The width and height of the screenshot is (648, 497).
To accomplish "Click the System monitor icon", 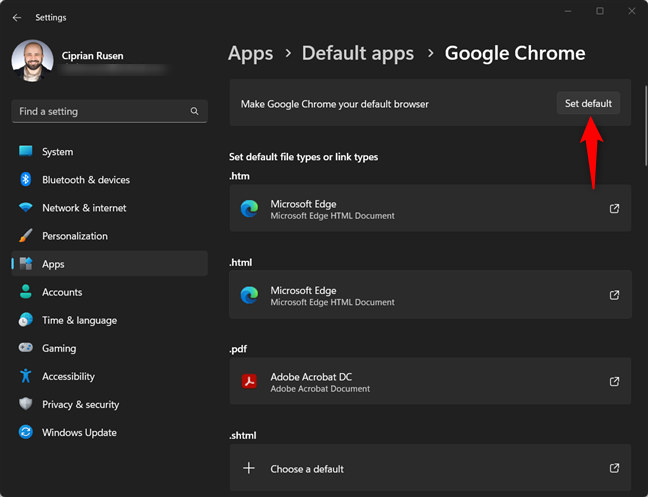I will point(26,151).
